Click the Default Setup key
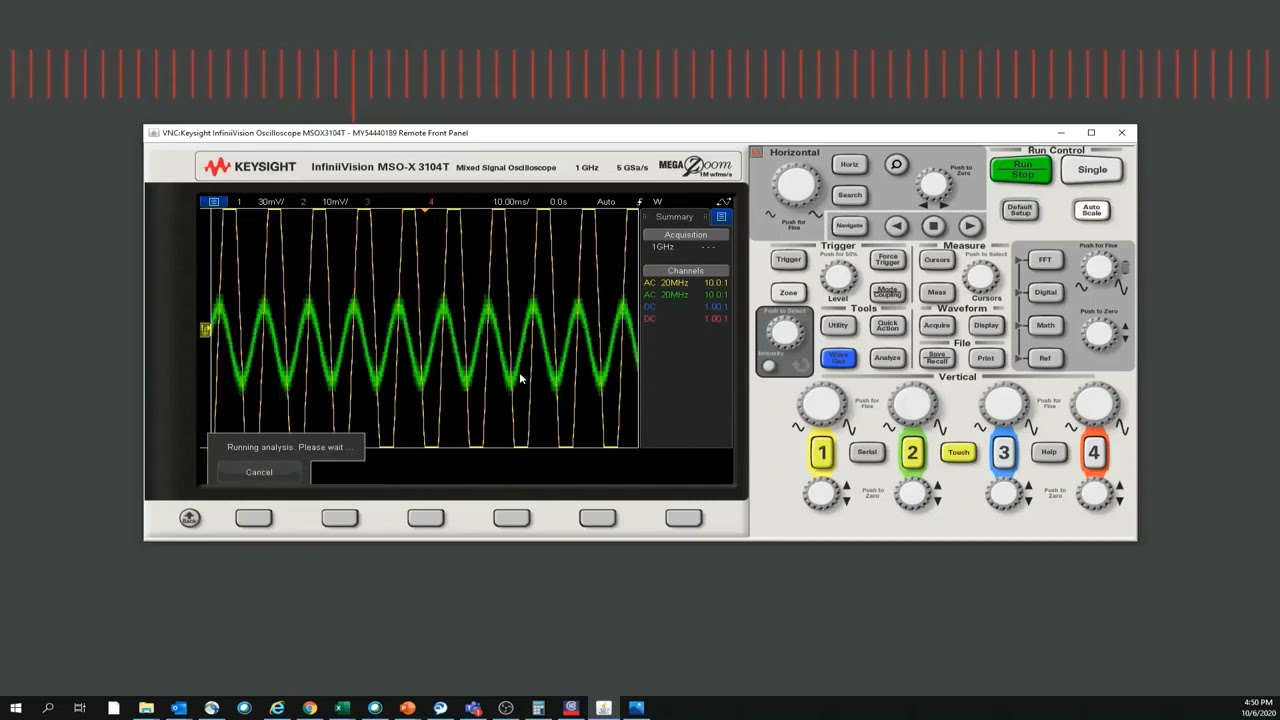 coord(1020,210)
